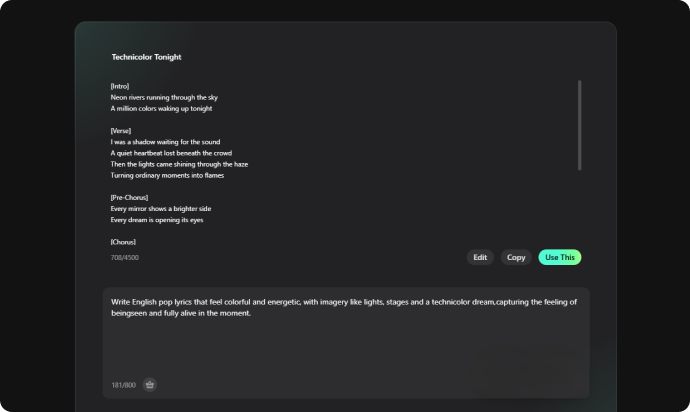Click the [Chorus] section tag

tap(123, 242)
